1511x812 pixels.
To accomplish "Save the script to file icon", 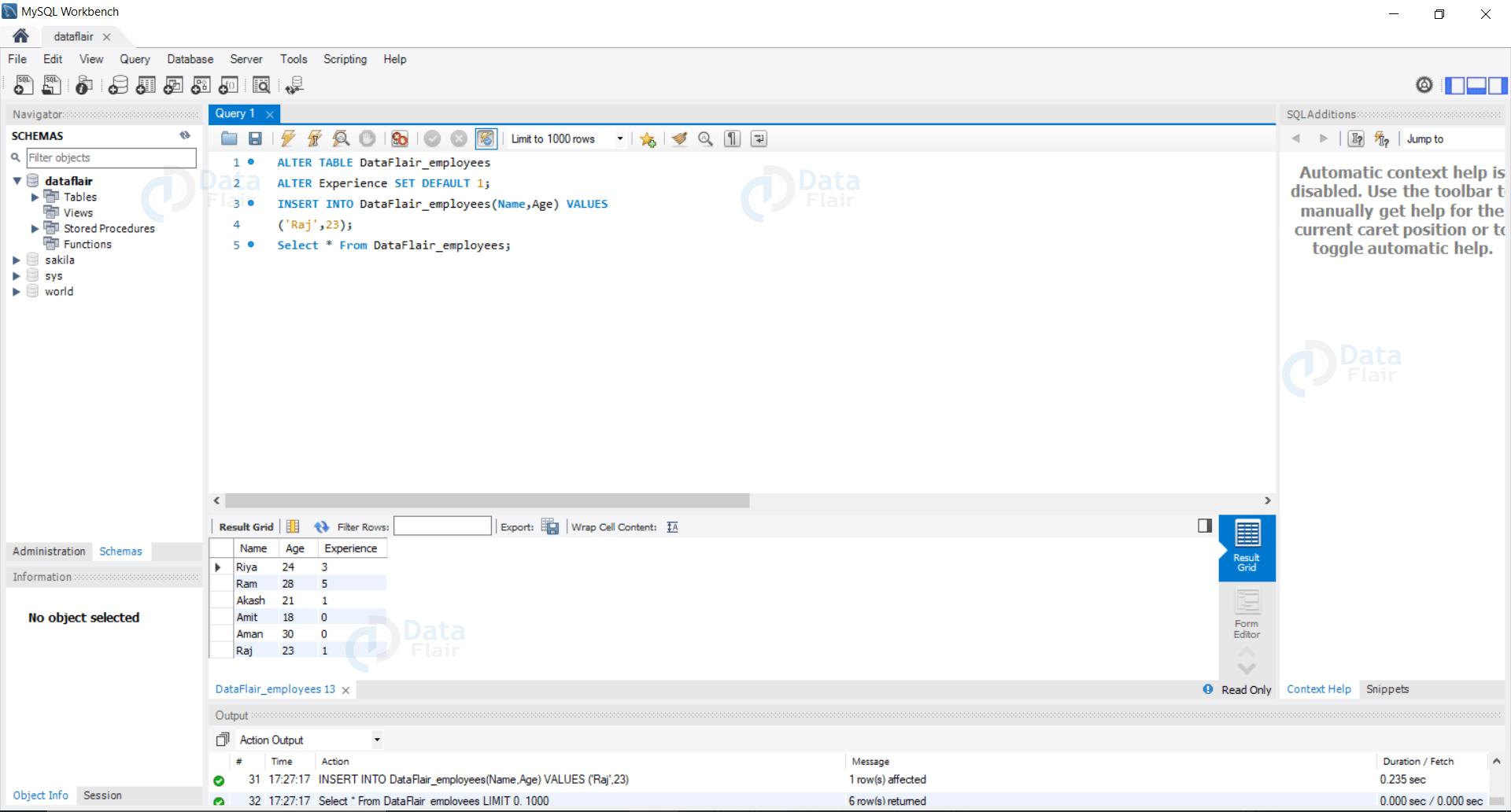I will click(x=255, y=138).
